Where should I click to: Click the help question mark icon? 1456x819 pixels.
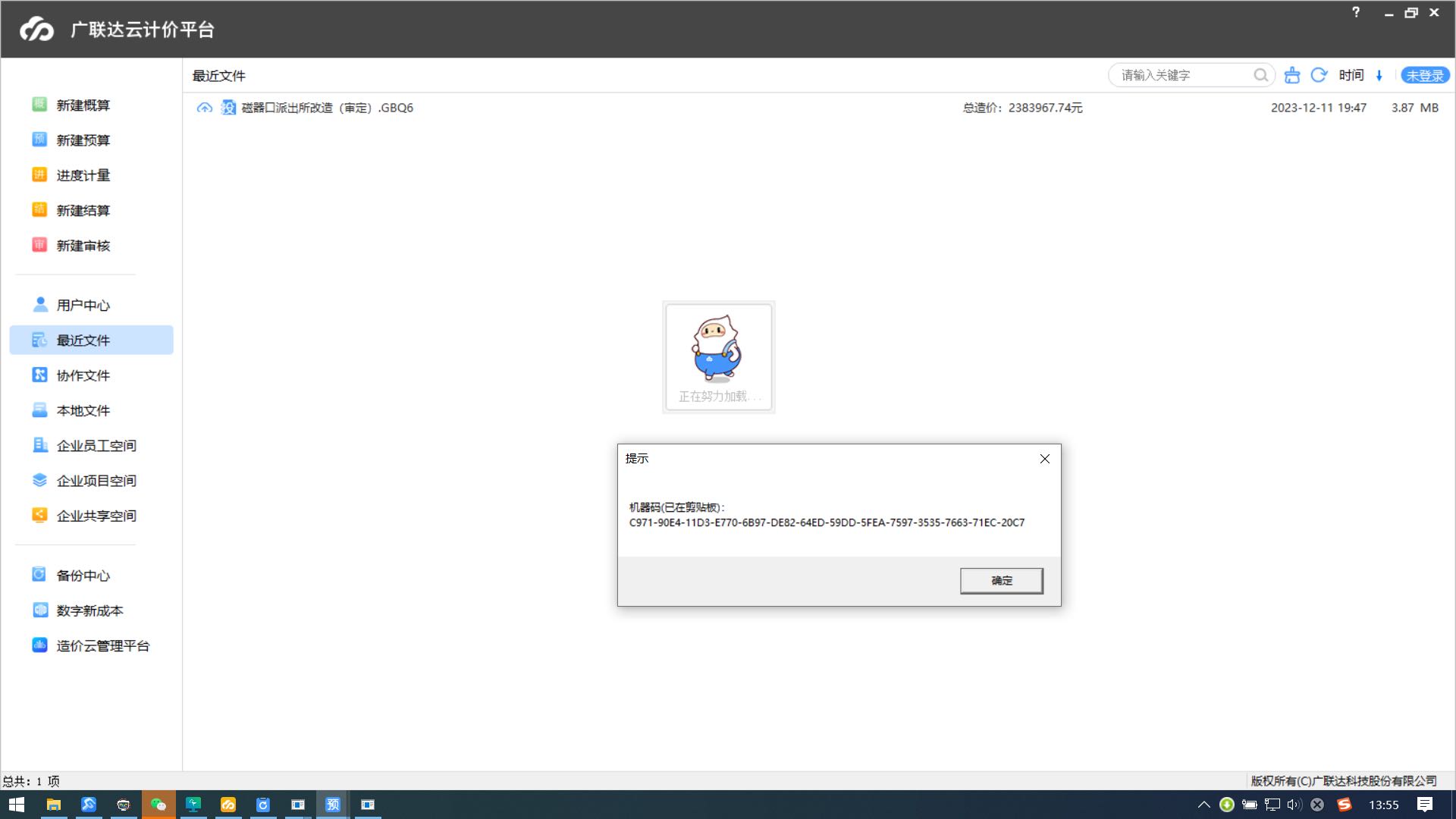click(1356, 12)
